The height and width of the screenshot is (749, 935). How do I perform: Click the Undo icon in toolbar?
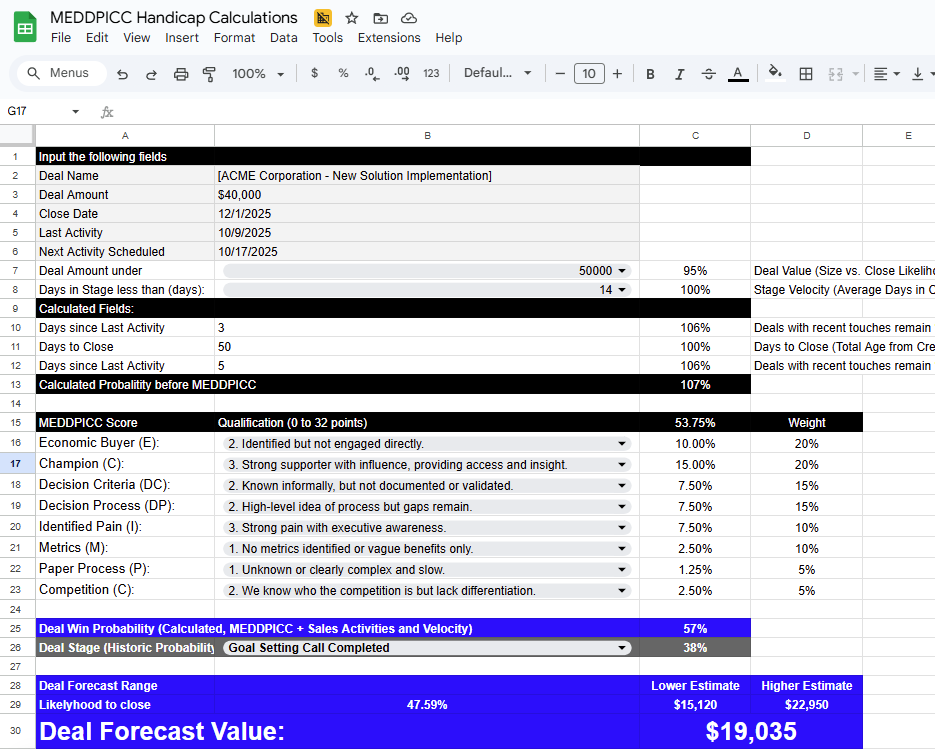click(x=122, y=74)
